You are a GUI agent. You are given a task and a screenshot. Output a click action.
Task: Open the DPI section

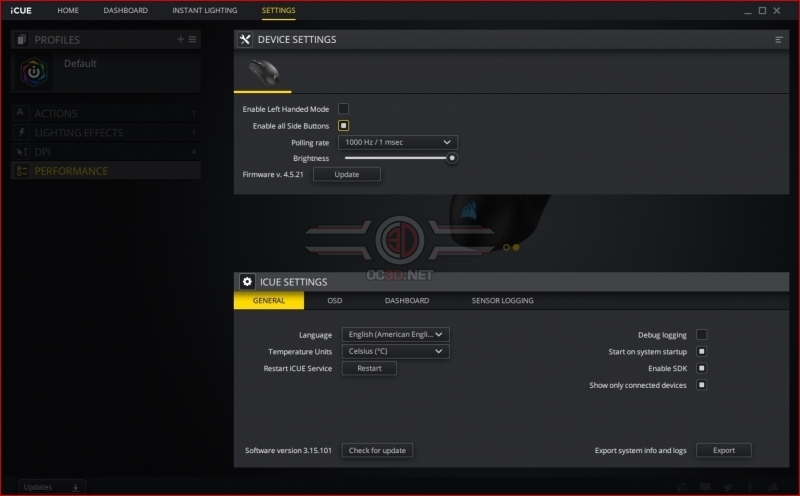(106, 152)
